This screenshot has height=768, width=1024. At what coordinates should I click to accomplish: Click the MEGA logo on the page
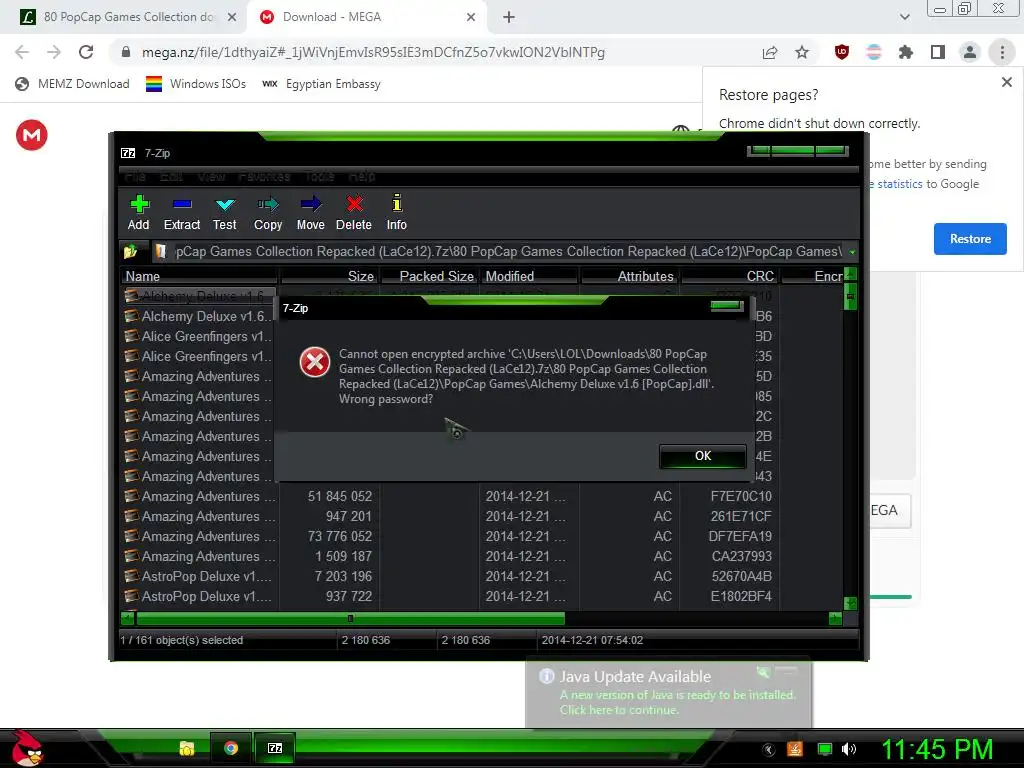tap(32, 135)
